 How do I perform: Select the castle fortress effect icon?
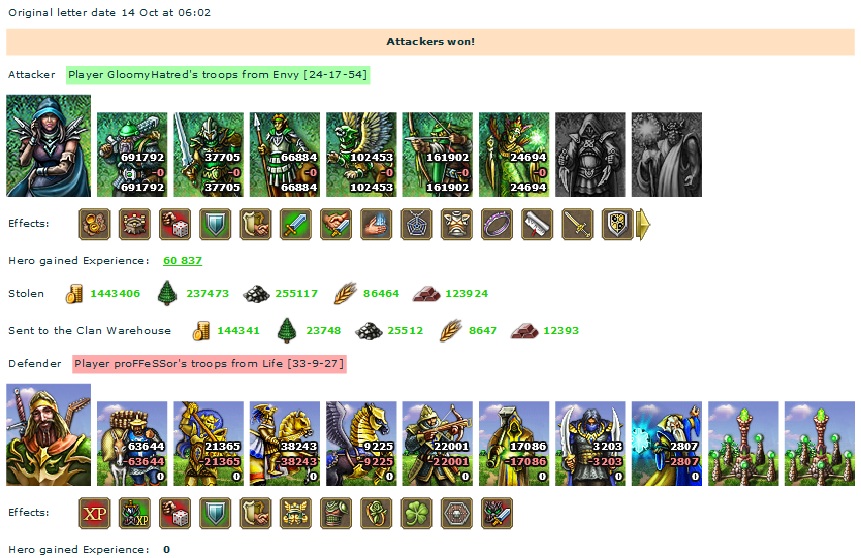point(135,224)
